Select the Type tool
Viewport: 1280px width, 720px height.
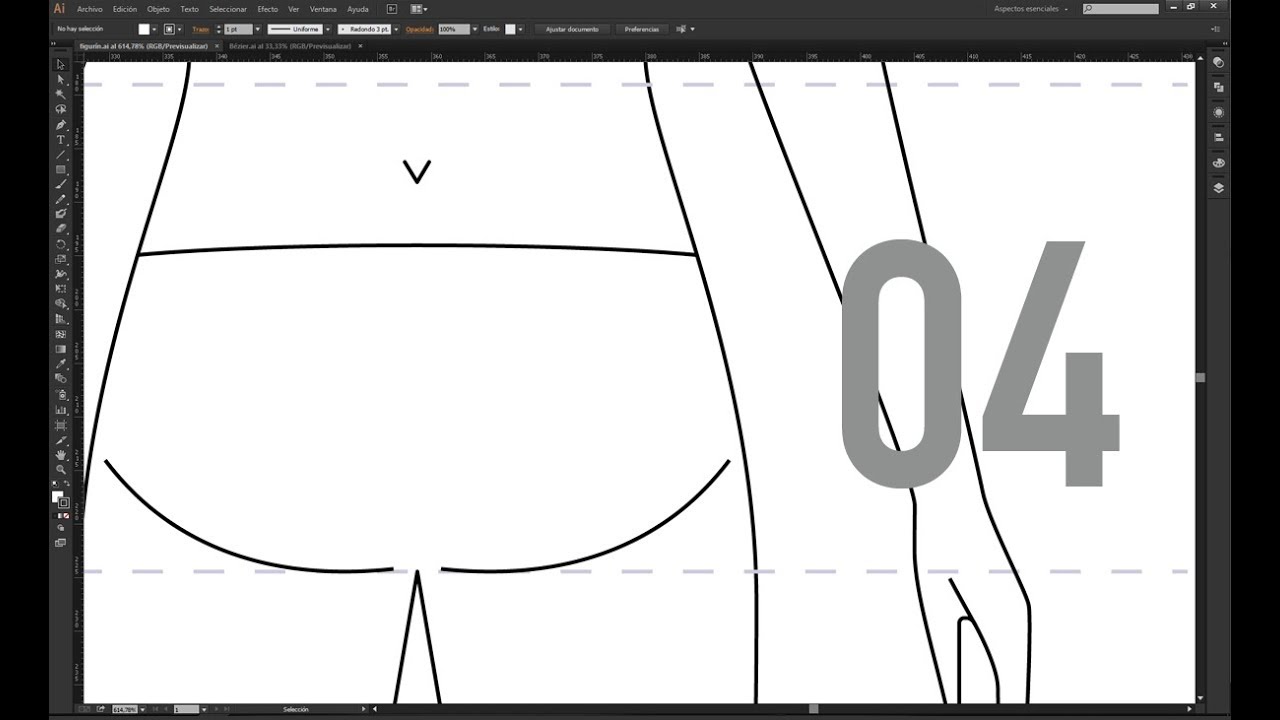pyautogui.click(x=61, y=140)
